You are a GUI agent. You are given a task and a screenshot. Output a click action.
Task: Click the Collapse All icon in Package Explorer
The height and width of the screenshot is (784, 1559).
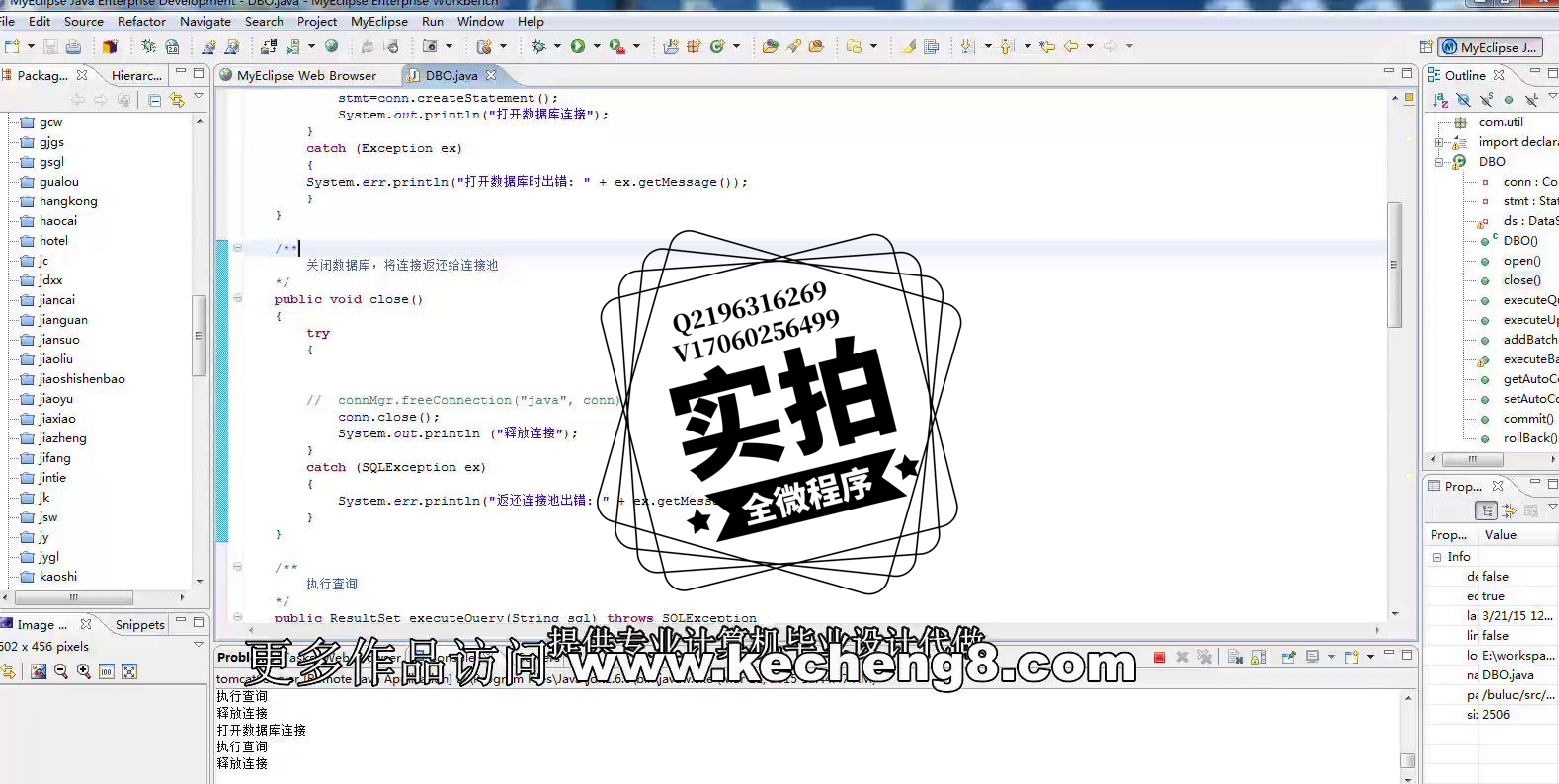tap(154, 100)
